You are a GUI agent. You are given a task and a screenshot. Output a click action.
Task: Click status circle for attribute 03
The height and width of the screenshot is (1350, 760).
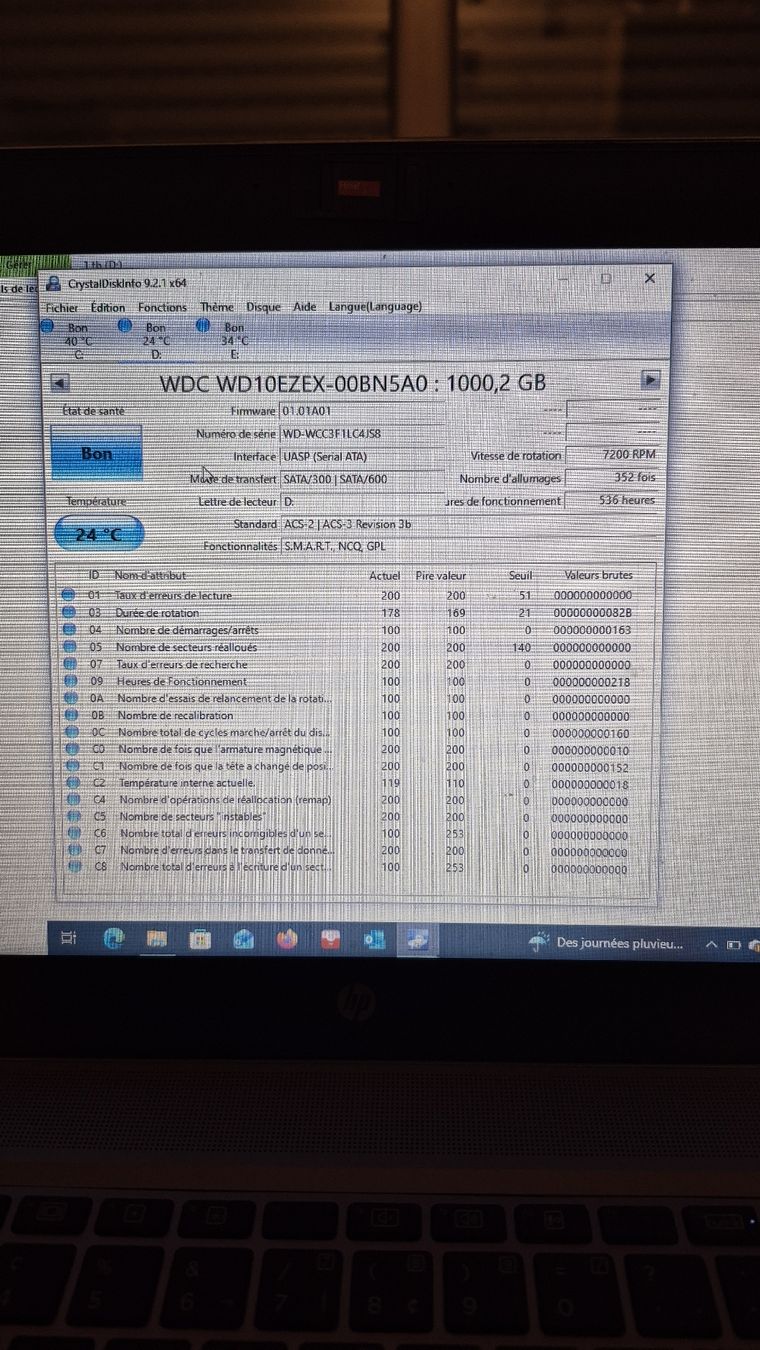(x=69, y=613)
